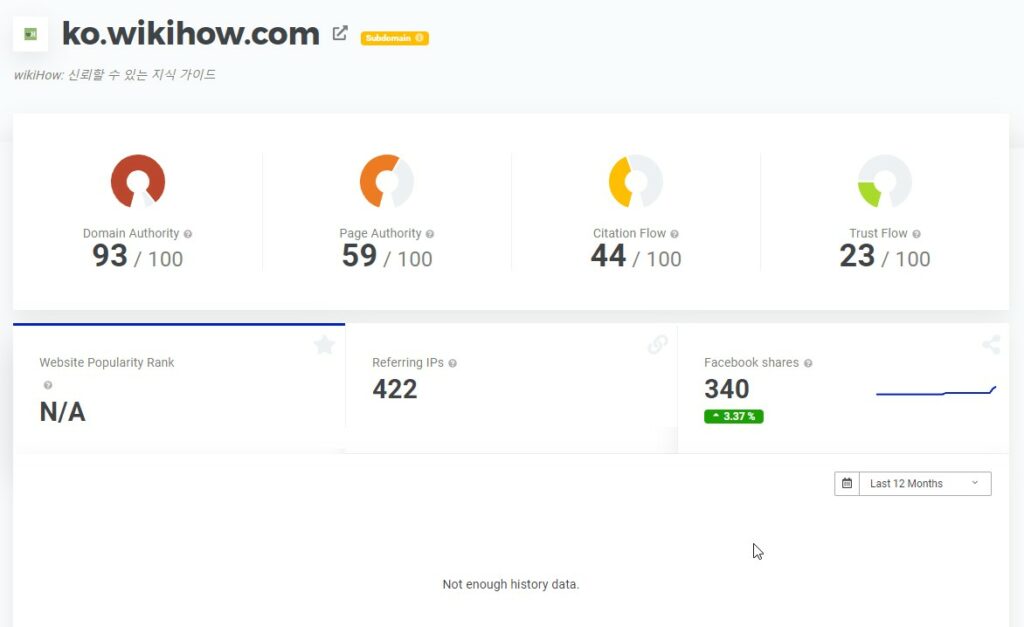Screen dimensions: 1024x627
Task: Click the Domain Authority gauge chart
Action: 138,182
